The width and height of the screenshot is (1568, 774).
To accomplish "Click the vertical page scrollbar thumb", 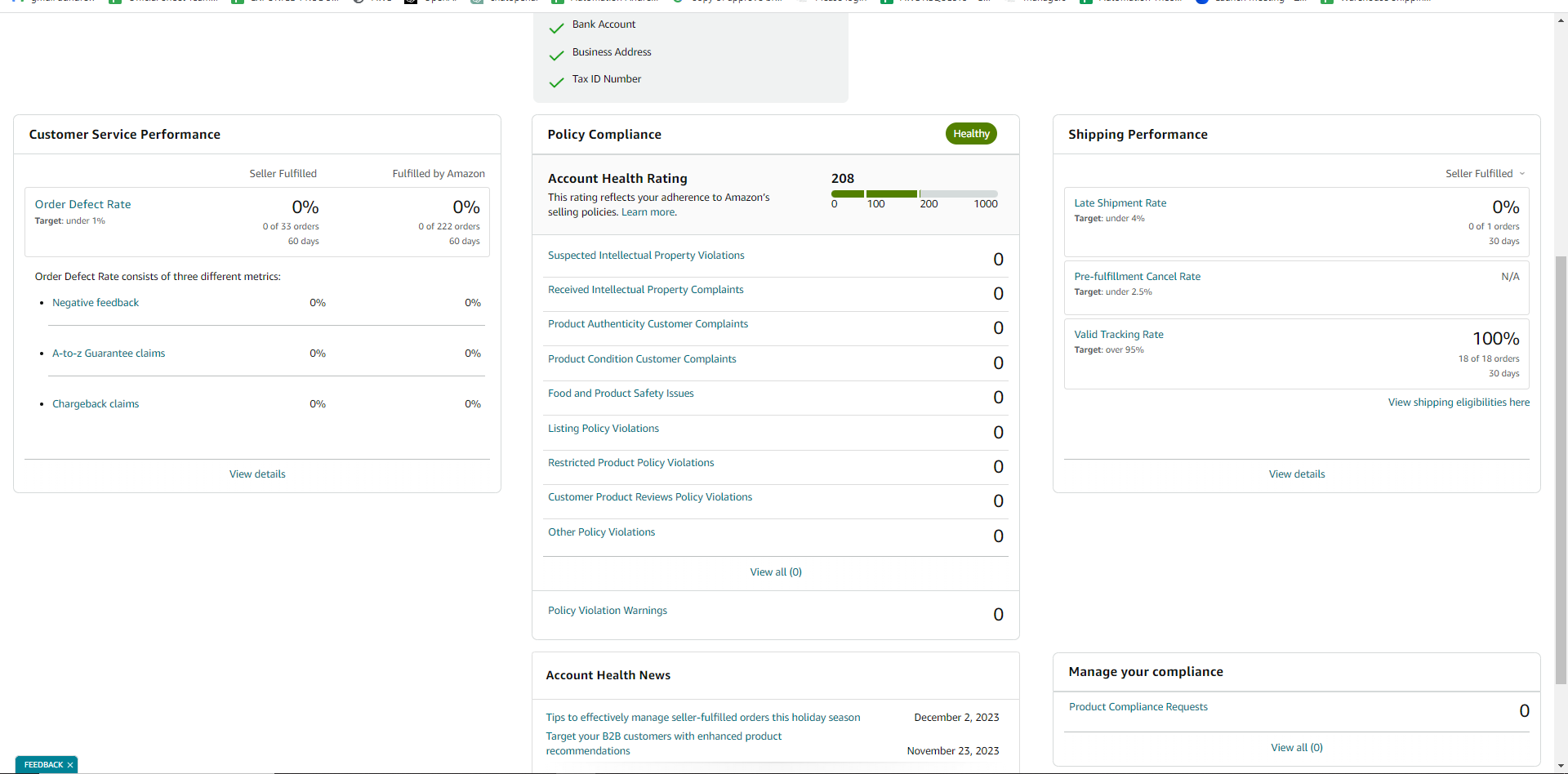I will tap(1561, 469).
